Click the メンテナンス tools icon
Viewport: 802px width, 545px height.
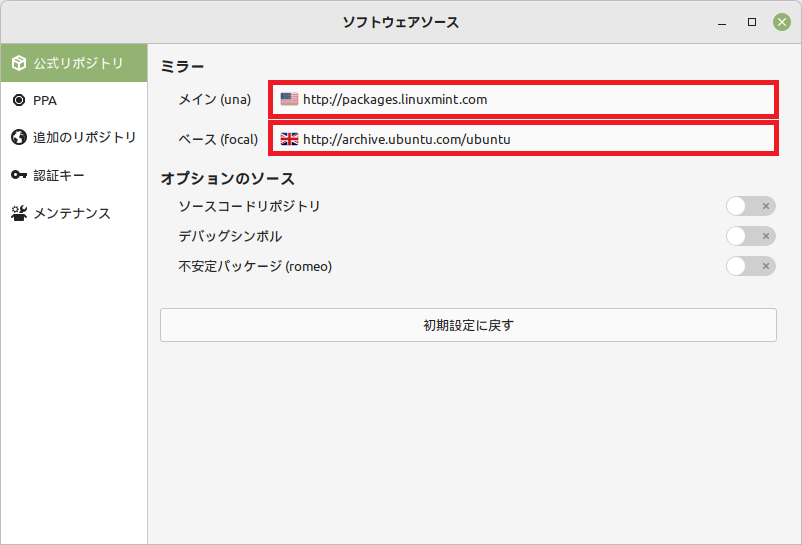(x=19, y=213)
